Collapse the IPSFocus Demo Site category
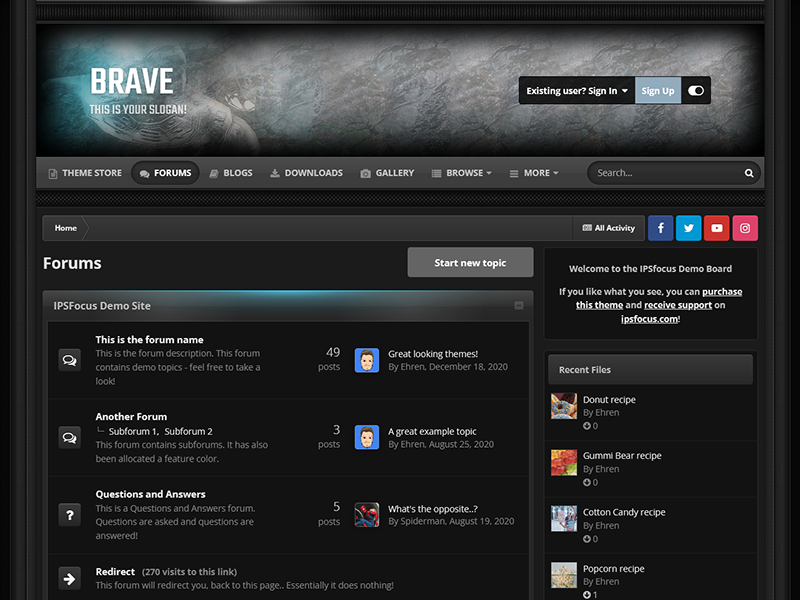 [x=519, y=305]
